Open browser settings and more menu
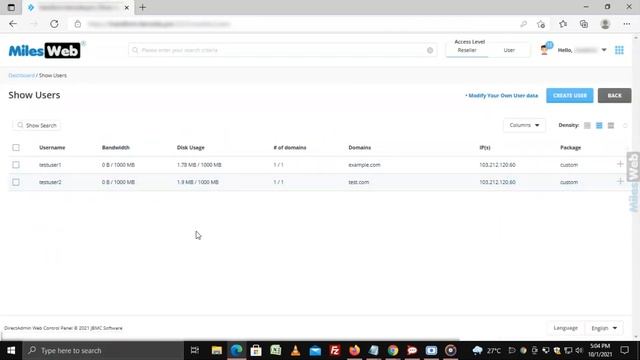Image resolution: width=640 pixels, height=360 pixels. (x=627, y=24)
